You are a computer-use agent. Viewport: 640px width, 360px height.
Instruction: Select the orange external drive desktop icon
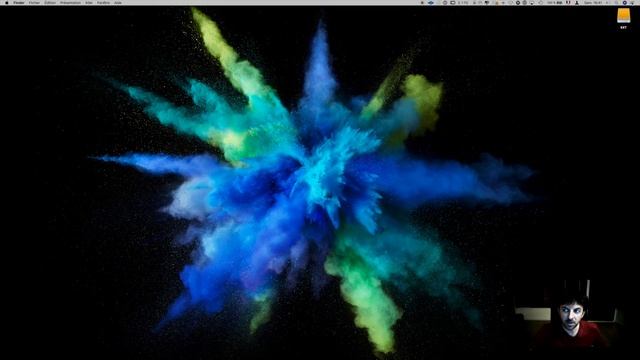pos(623,16)
